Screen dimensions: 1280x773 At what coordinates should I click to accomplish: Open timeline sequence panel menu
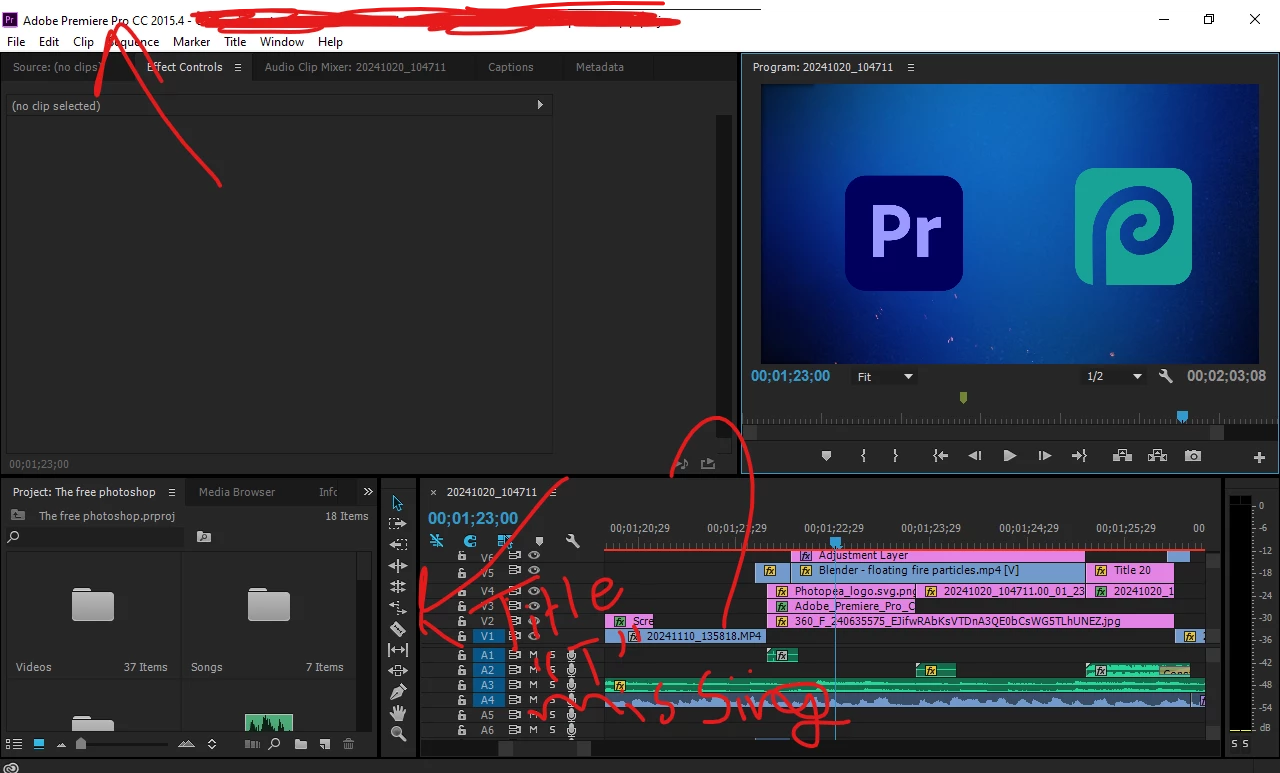(x=552, y=492)
